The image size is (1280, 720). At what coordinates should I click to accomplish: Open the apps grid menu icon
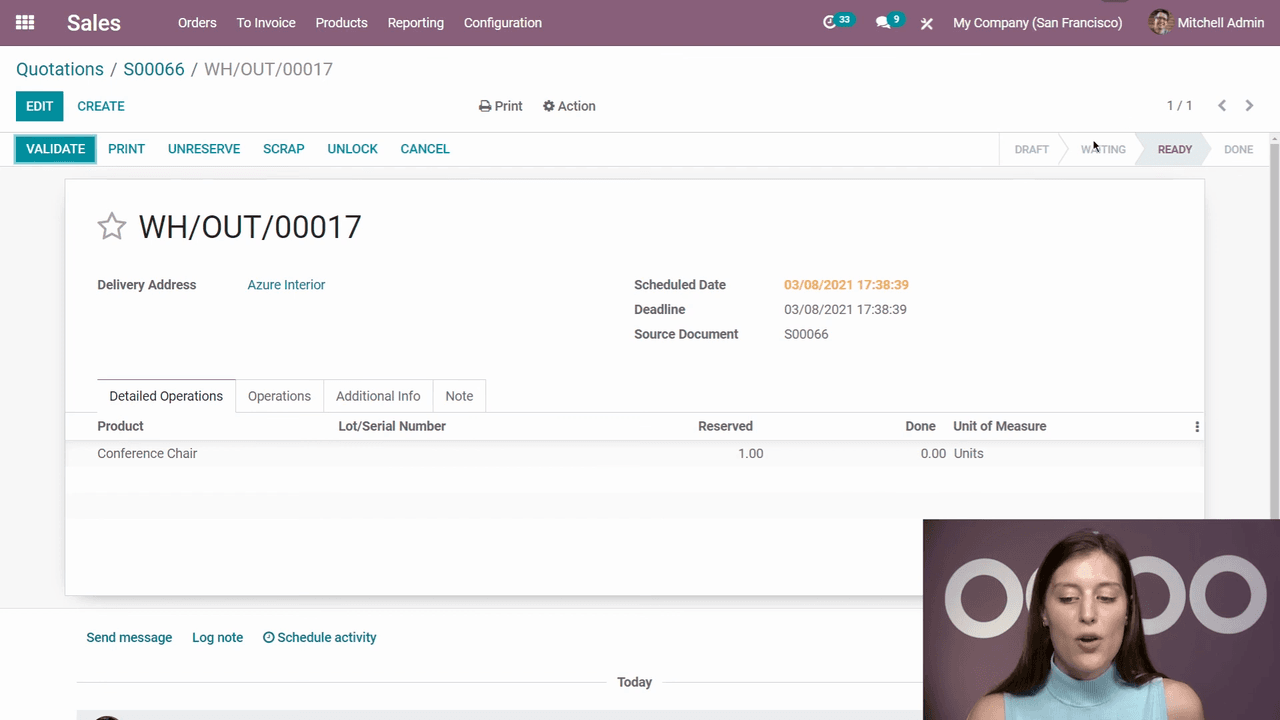(25, 22)
